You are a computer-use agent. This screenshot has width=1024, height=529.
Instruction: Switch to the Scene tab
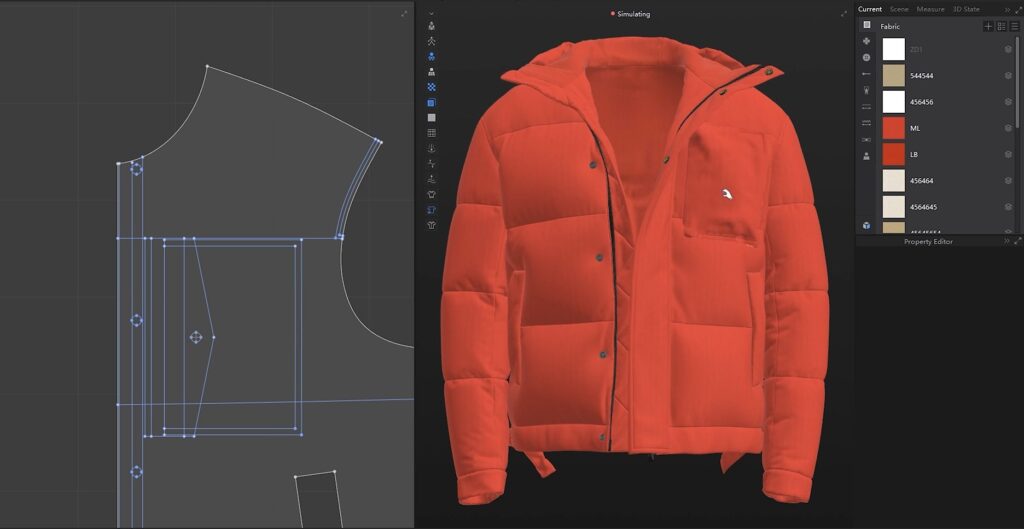pos(899,9)
